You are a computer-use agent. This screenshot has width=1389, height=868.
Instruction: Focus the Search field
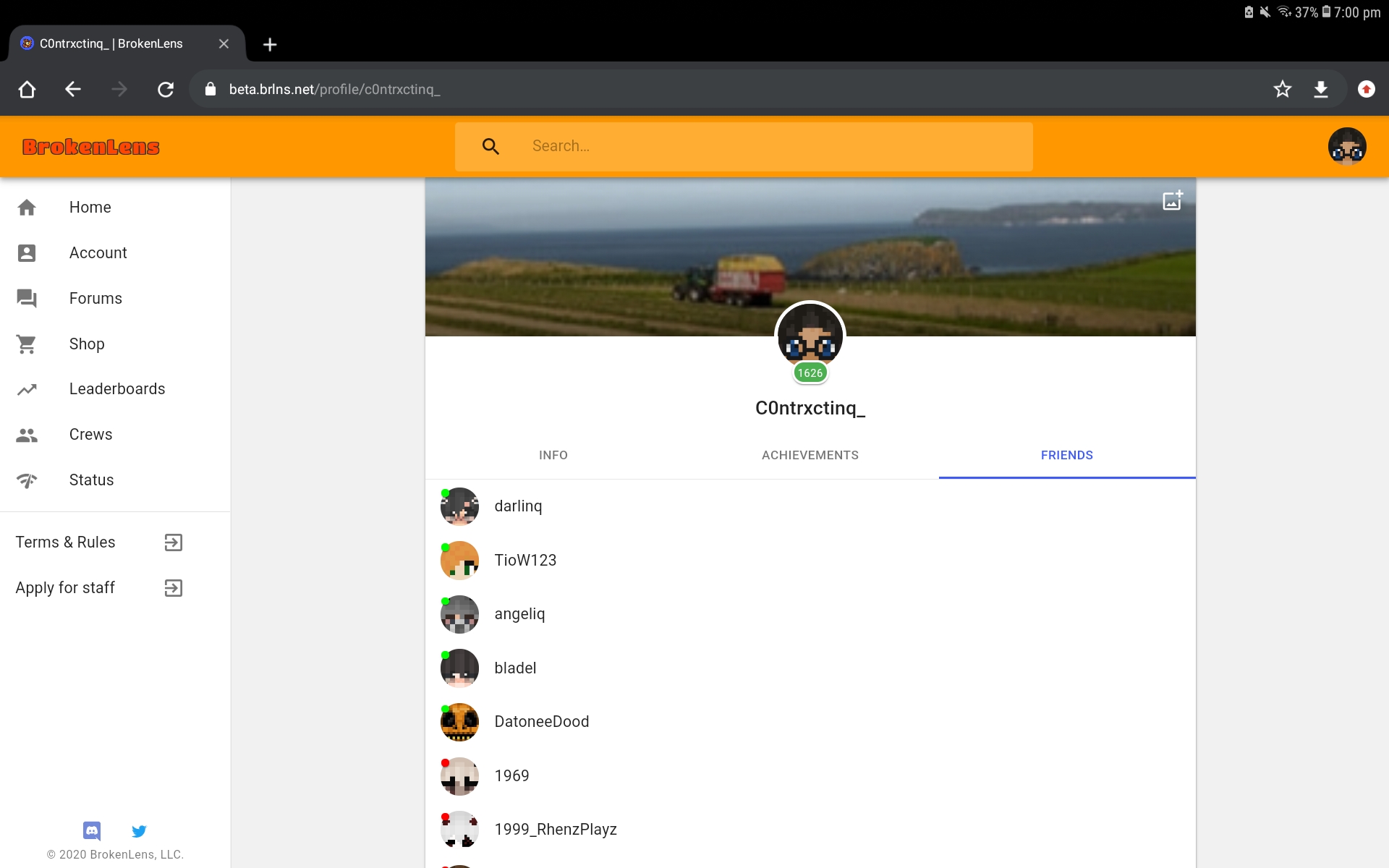744,147
